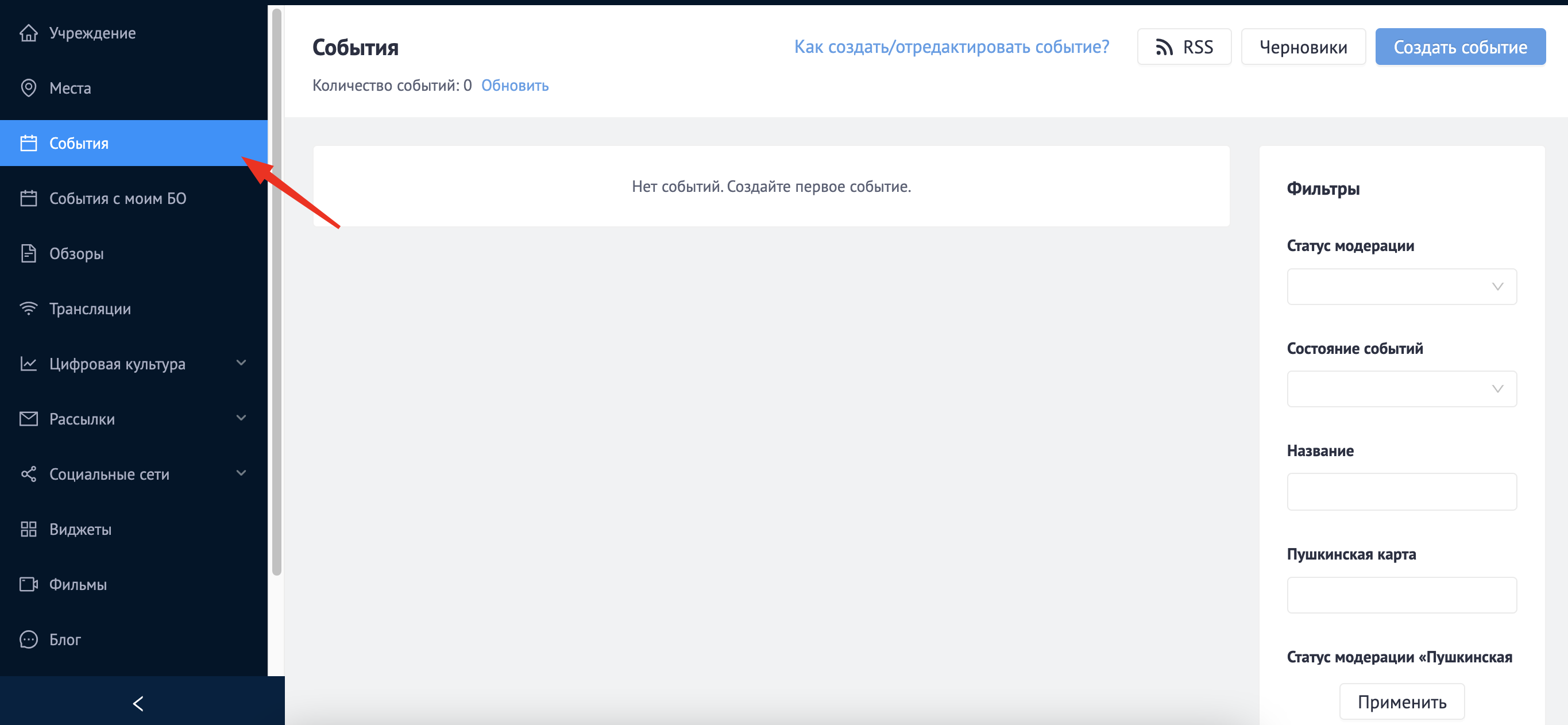This screenshot has width=1568, height=725.
Task: Expand the Рассылки submenu chevron
Action: 241,418
